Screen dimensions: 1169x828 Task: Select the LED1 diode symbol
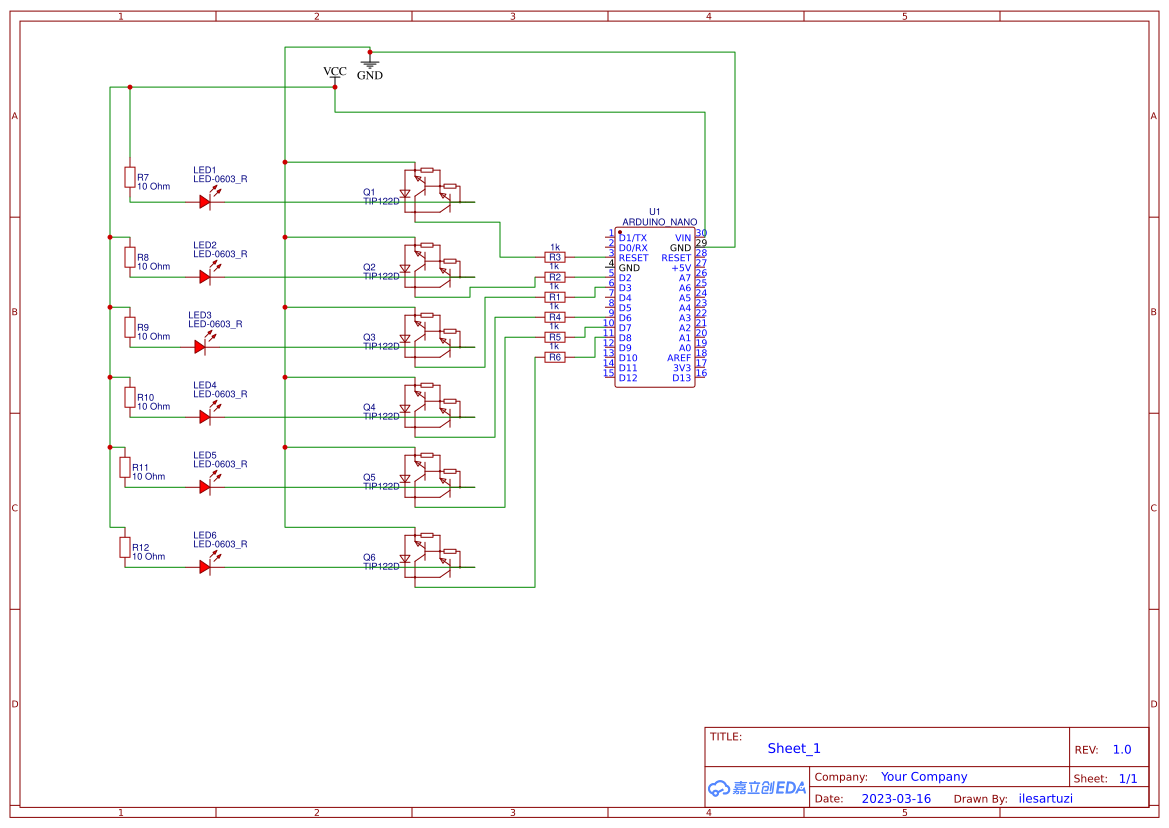pos(205,200)
